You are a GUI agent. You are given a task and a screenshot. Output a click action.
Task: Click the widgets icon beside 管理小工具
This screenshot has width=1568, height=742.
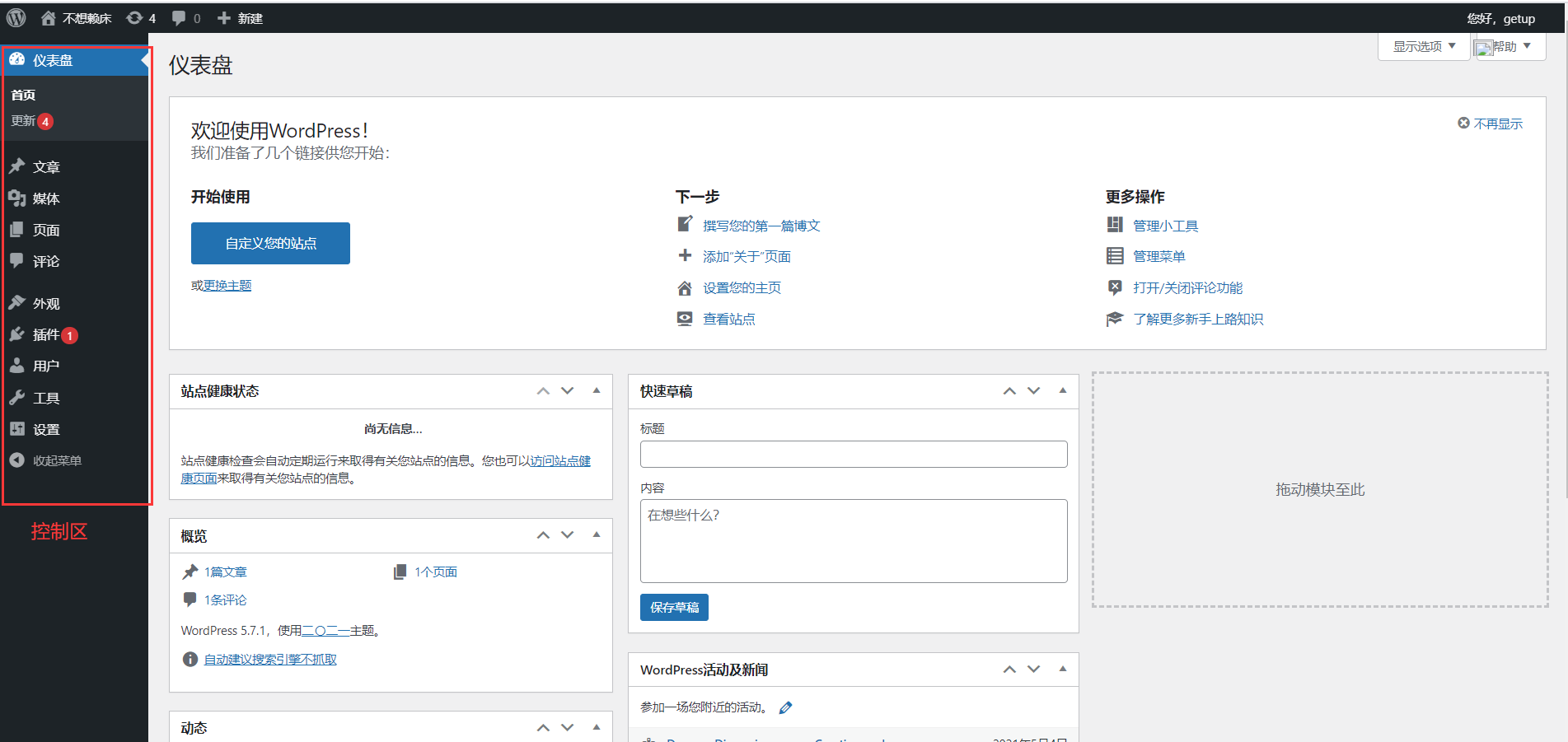1115,225
